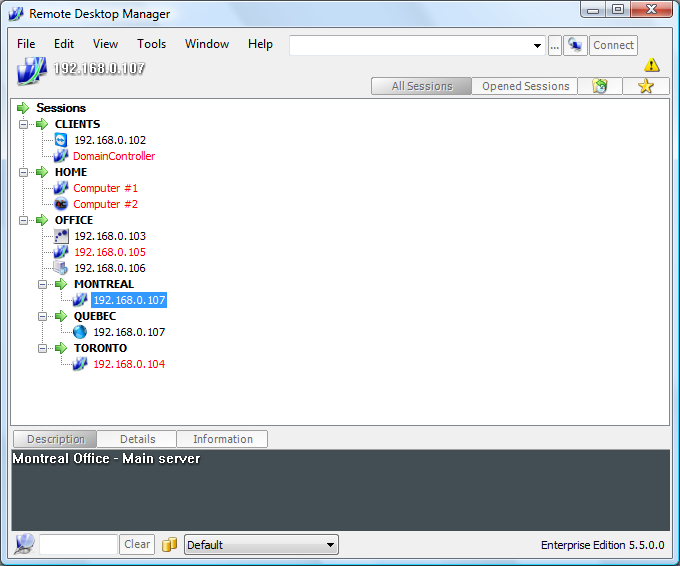The image size is (680, 566).
Task: Click the Enterprise Edition 5.5.0.0 label
Action: click(x=602, y=545)
